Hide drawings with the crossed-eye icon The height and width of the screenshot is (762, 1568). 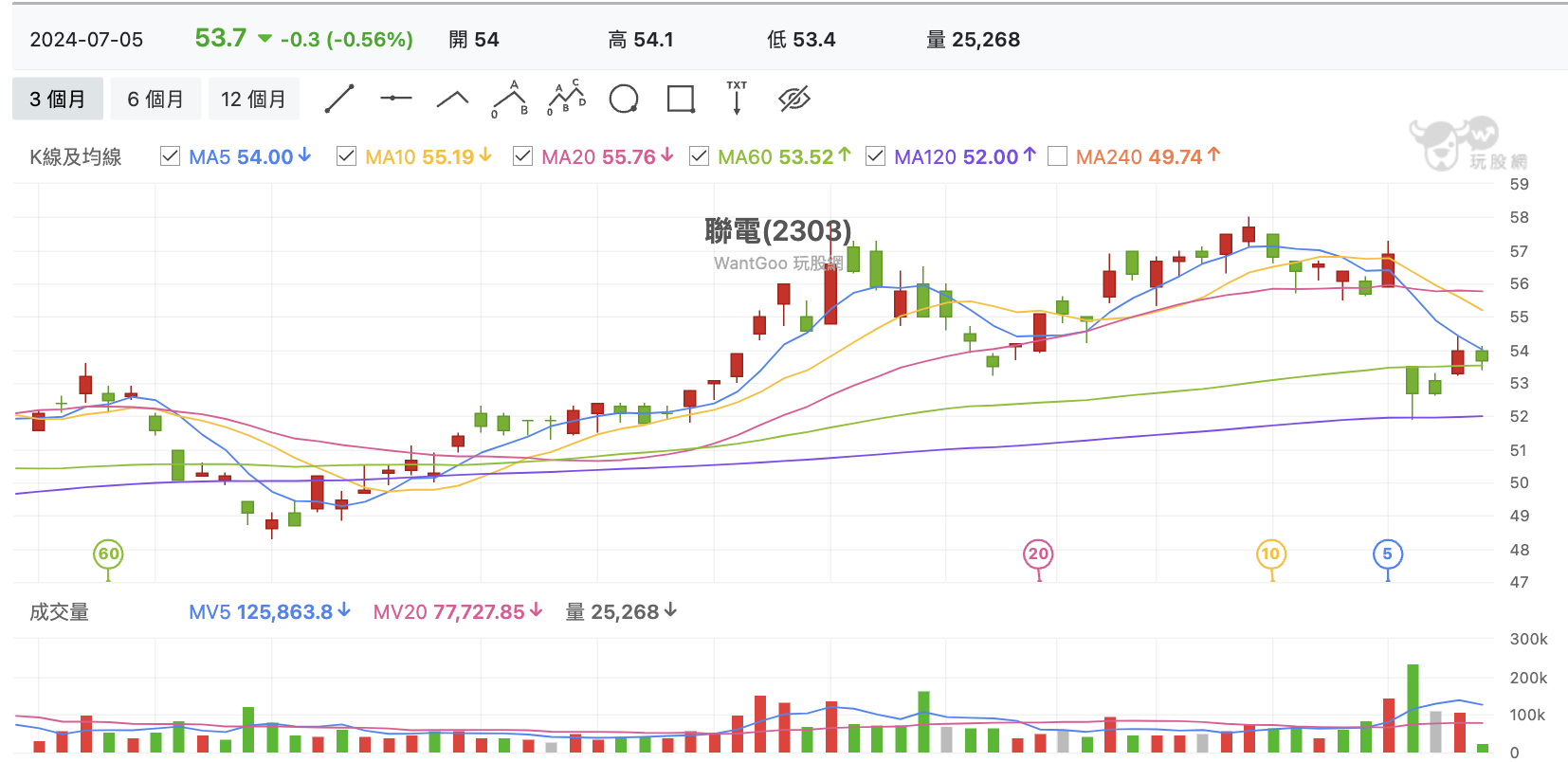point(794,99)
